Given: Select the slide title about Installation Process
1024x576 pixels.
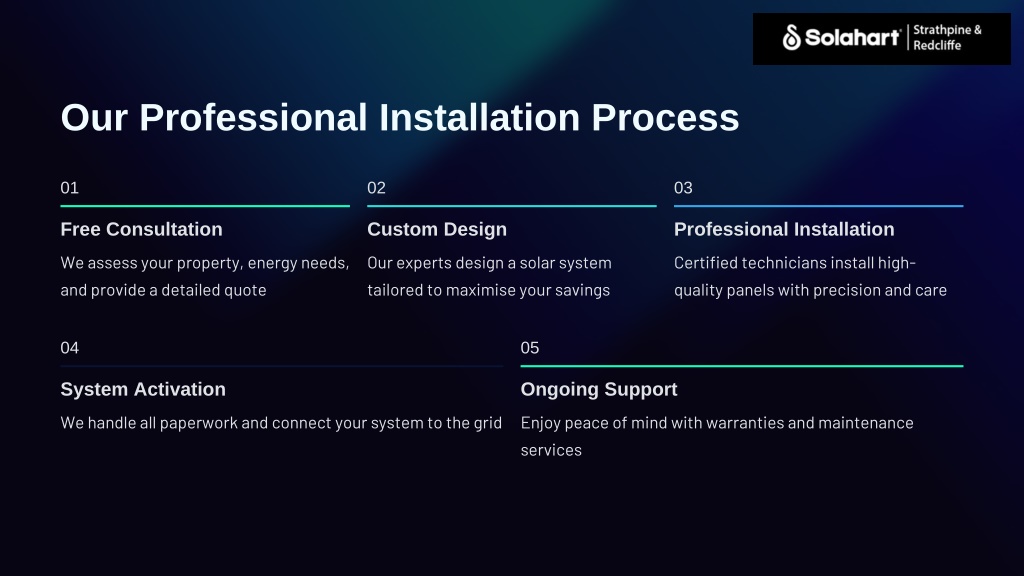Looking at the screenshot, I should [399, 118].
